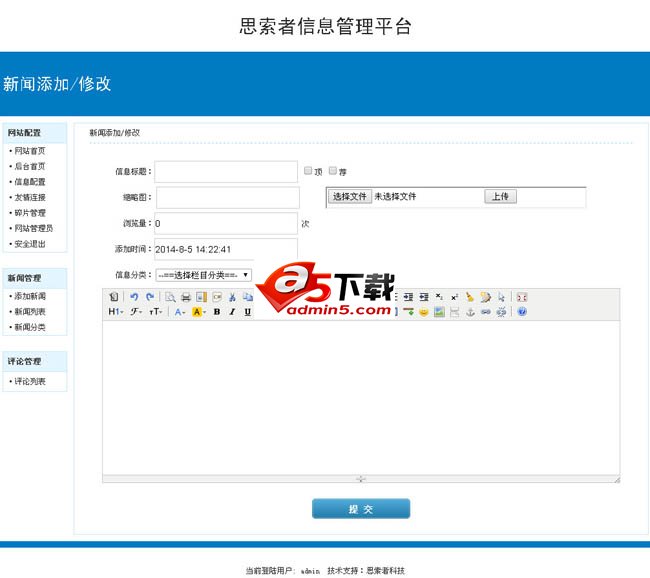Open the font family dropdown
650x578 pixels.
tap(136, 312)
